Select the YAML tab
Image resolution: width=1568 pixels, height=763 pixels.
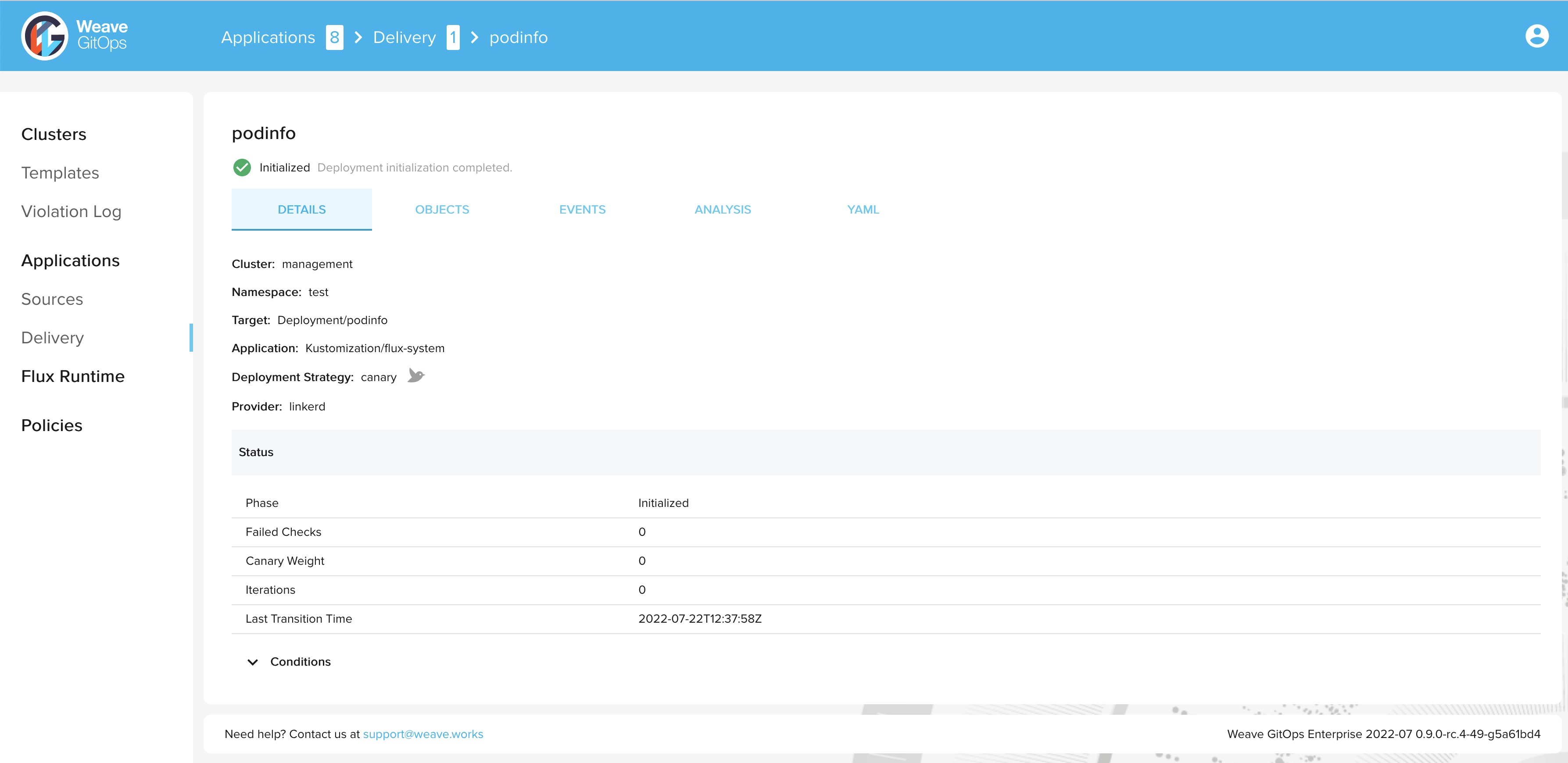863,209
